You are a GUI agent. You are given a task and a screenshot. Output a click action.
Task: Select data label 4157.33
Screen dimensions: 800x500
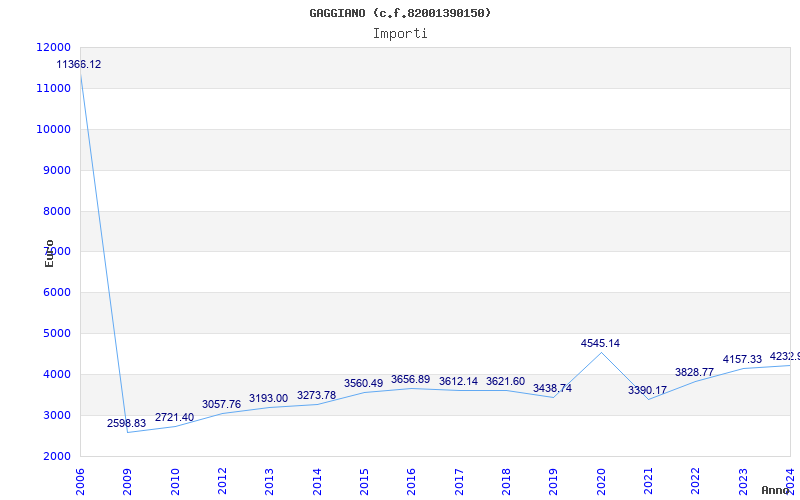click(742, 359)
